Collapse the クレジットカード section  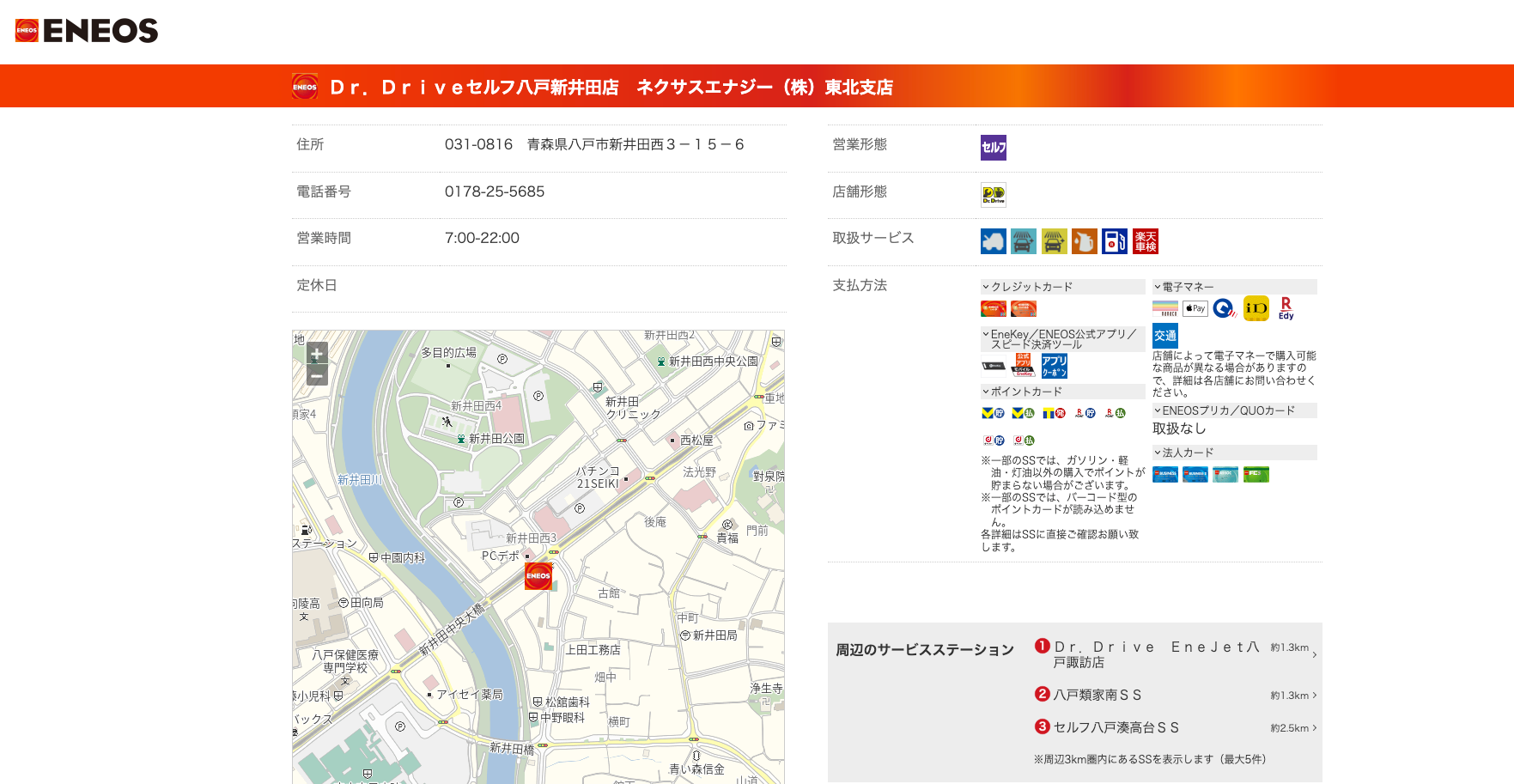tap(1063, 287)
